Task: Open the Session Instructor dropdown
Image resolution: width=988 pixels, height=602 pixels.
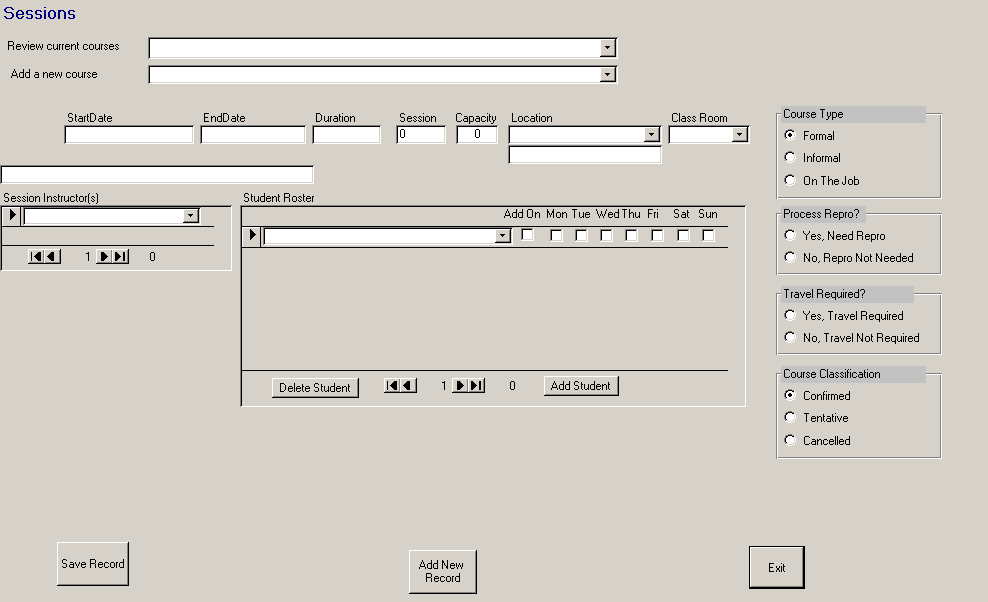Action: pyautogui.click(x=190, y=216)
